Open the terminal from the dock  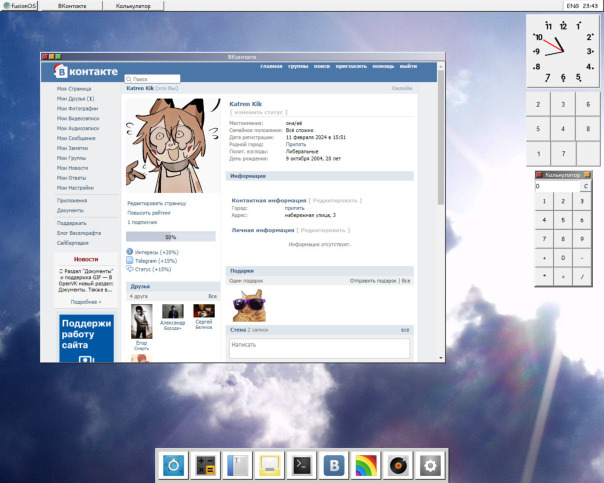point(301,464)
